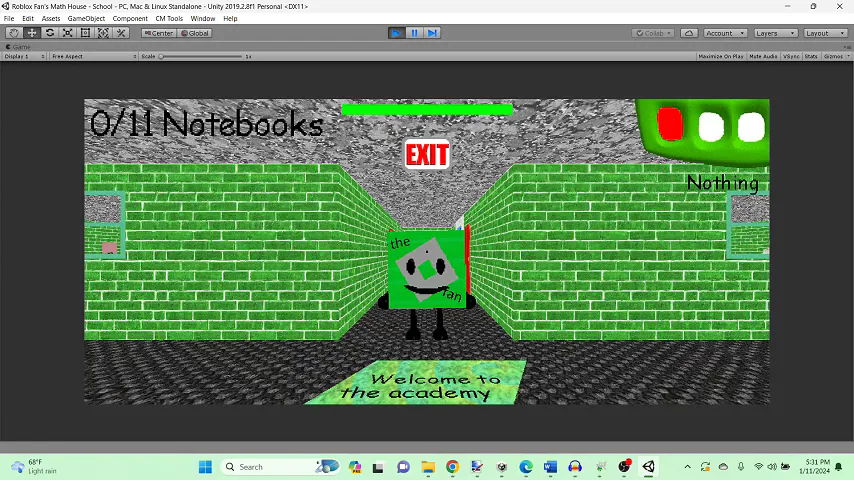Open the notification bell icon

click(839, 467)
